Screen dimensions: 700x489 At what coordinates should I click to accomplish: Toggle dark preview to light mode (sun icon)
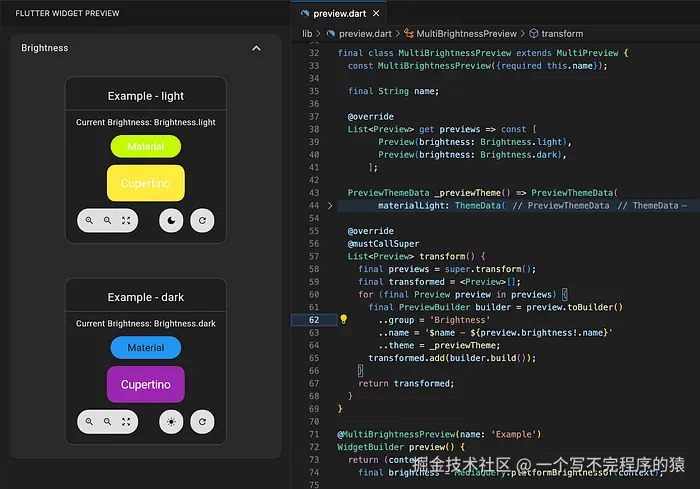pos(171,422)
